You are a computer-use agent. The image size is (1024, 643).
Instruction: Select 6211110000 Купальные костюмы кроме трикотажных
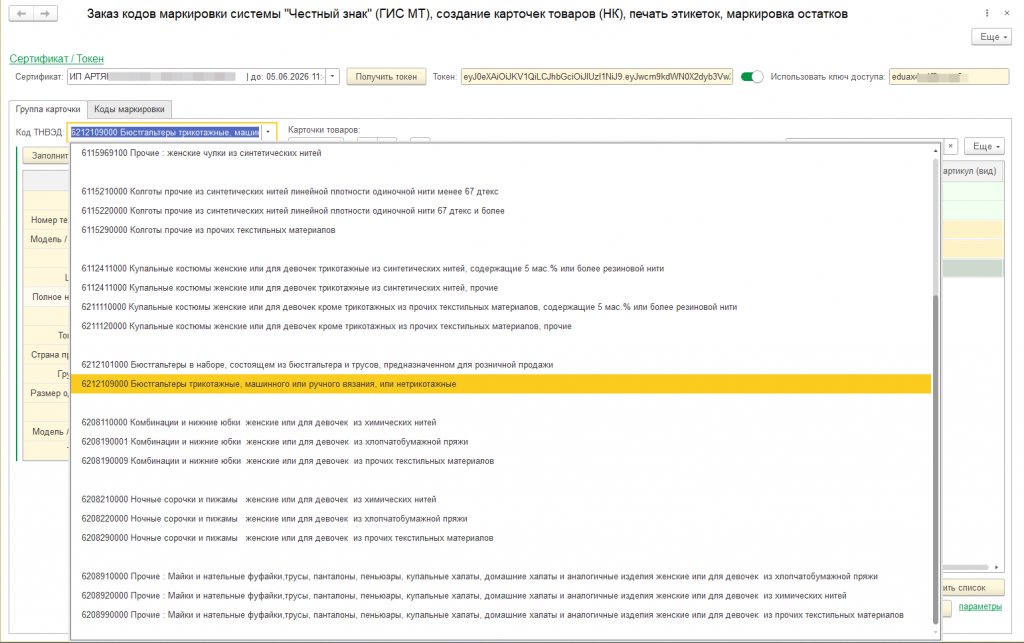coord(500,307)
